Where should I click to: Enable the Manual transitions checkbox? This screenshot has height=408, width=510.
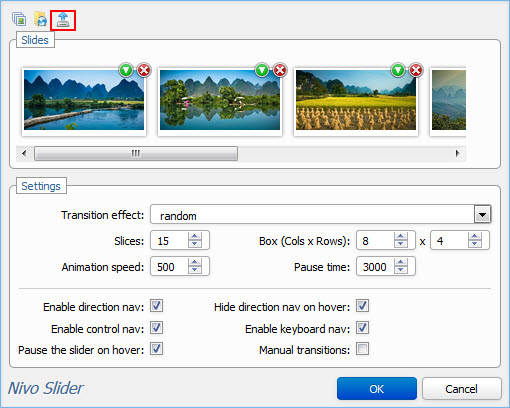pyautogui.click(x=362, y=349)
